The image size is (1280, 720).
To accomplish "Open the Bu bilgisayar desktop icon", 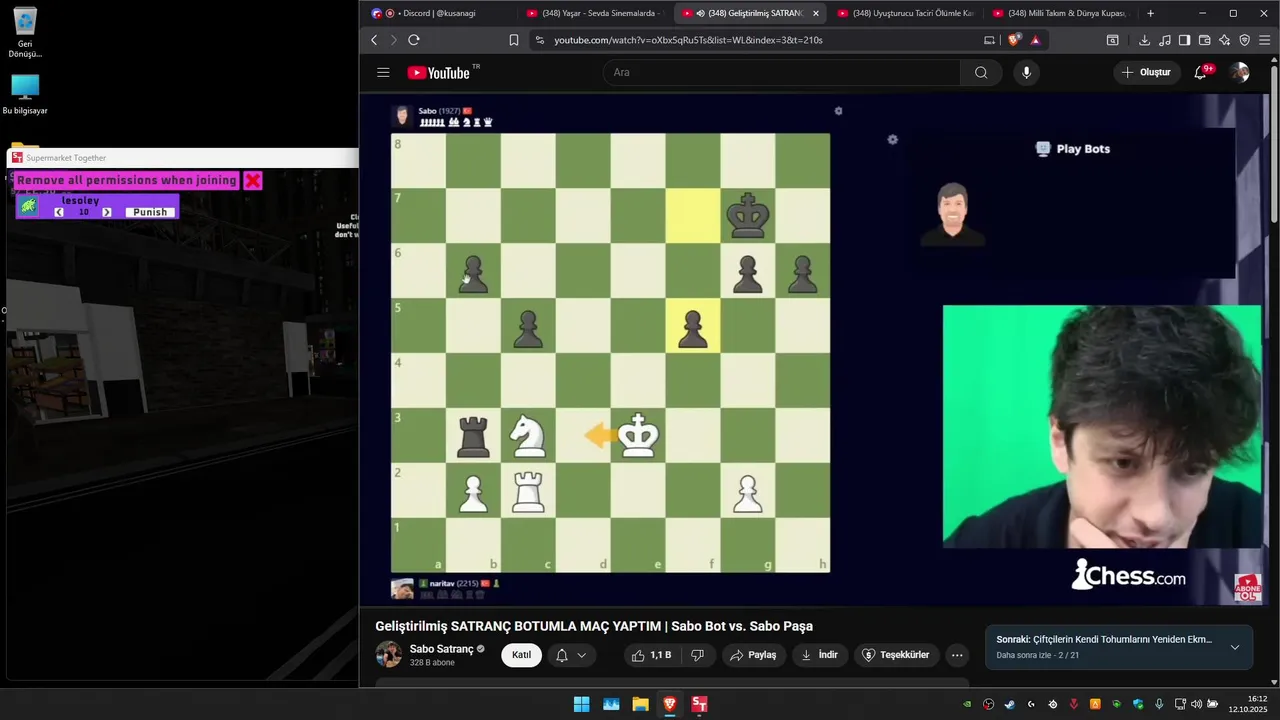I will coord(25,95).
